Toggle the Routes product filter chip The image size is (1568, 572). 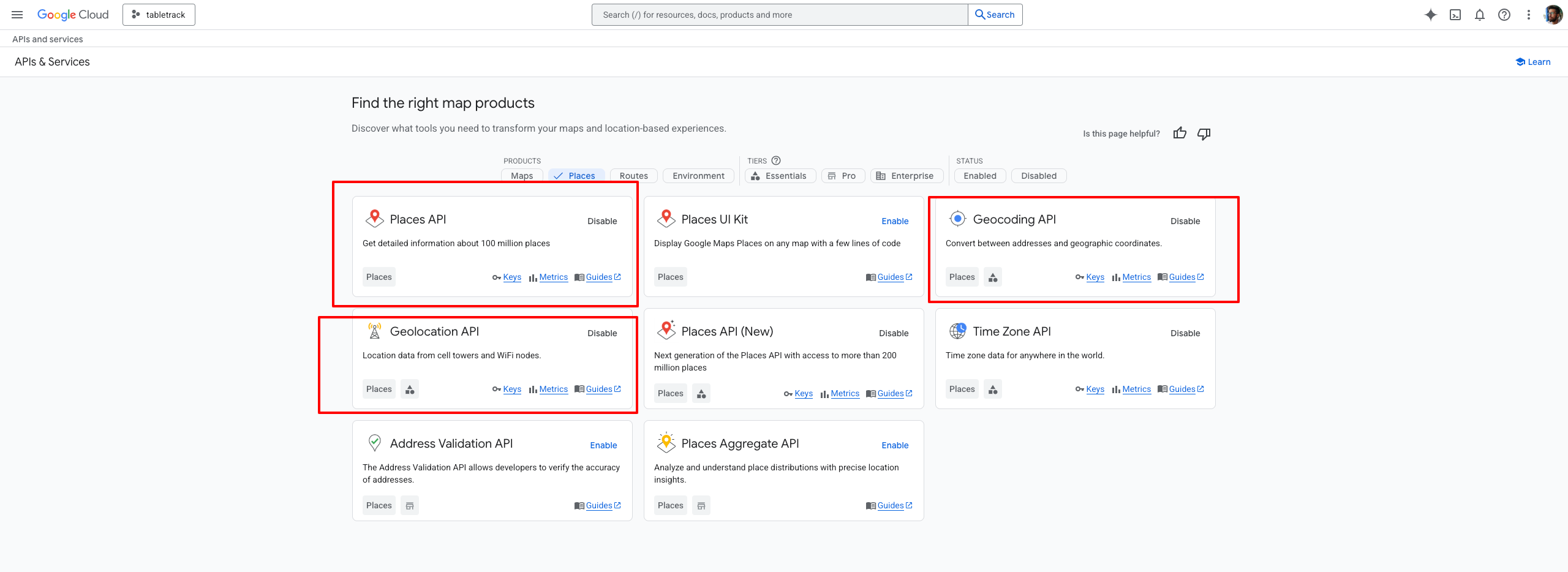(633, 176)
